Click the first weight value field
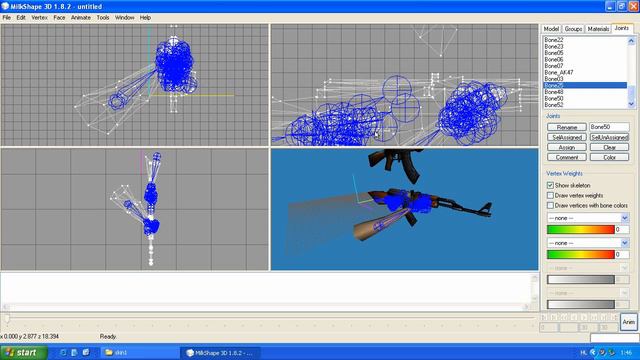Viewport: 640px width, 360px height. click(622, 229)
